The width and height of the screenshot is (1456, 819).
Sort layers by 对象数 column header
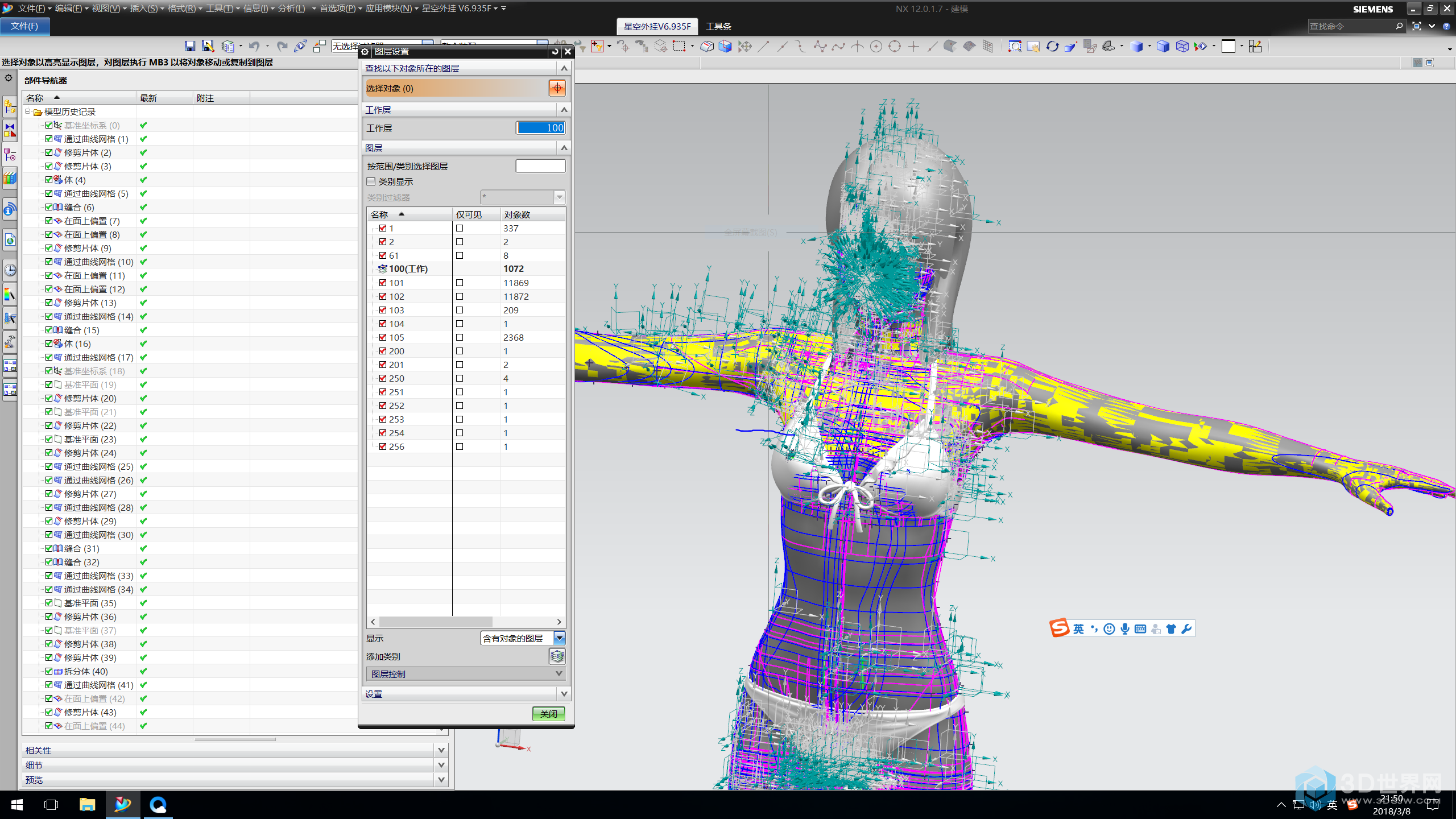point(533,214)
